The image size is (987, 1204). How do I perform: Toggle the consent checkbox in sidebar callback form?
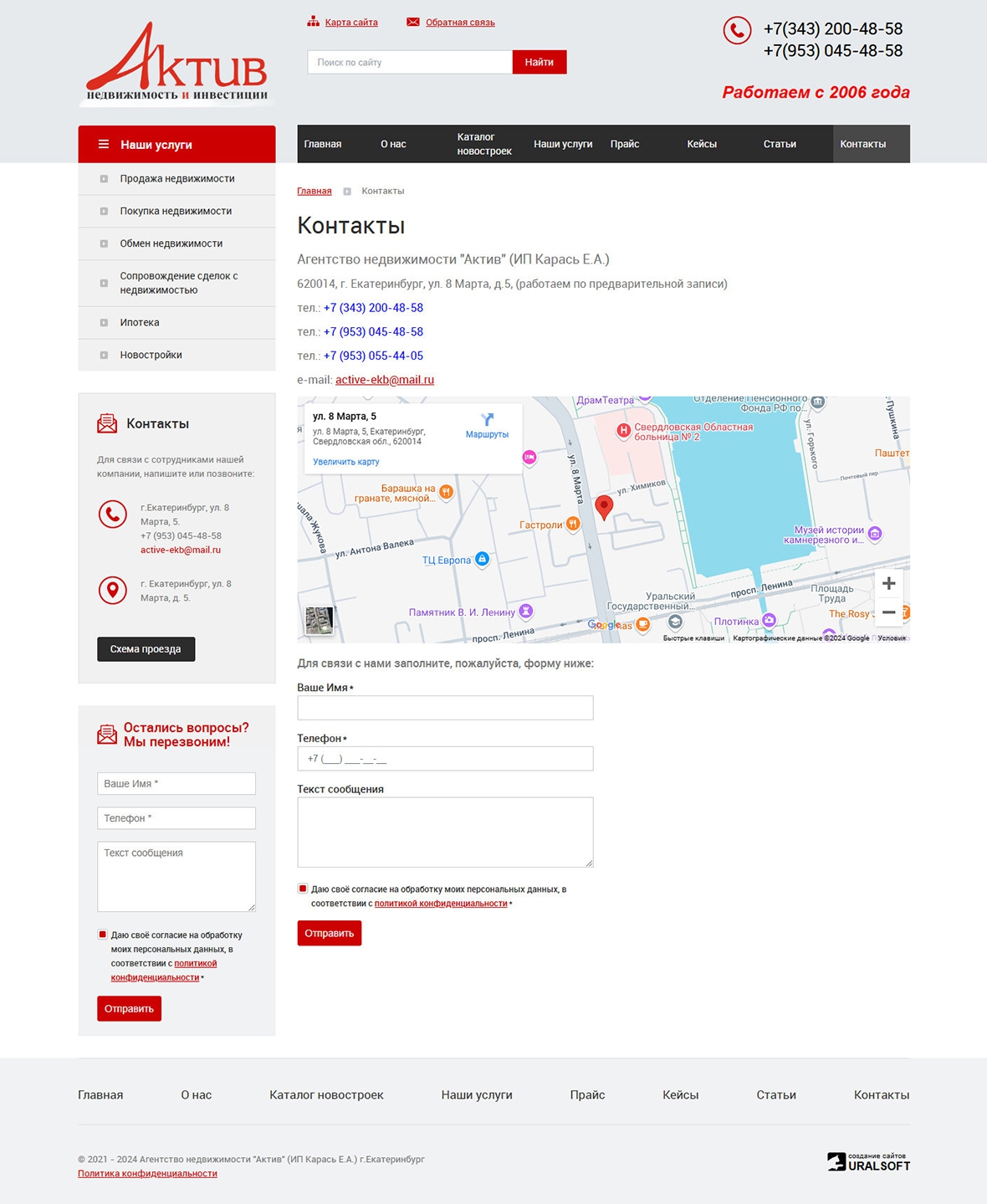point(103,935)
